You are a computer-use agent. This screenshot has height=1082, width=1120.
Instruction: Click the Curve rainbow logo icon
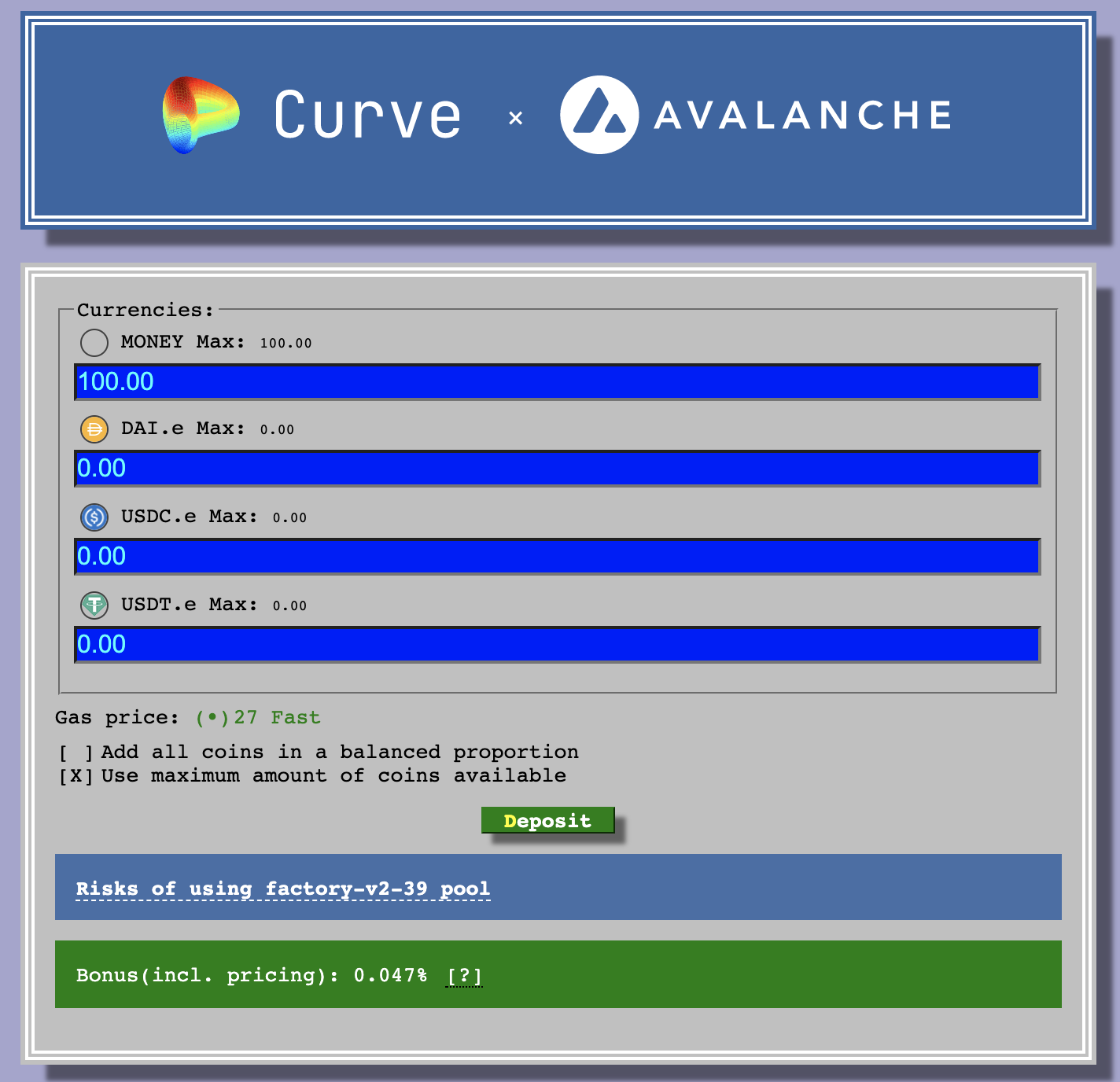point(201,115)
